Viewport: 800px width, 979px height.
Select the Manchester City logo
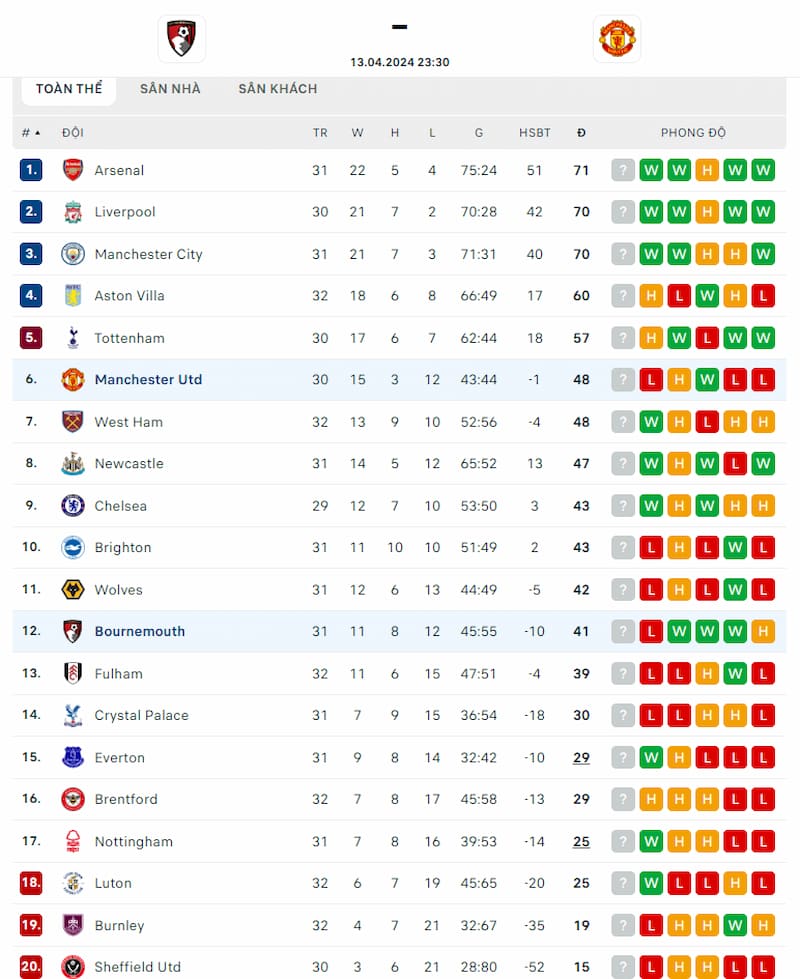coord(72,254)
